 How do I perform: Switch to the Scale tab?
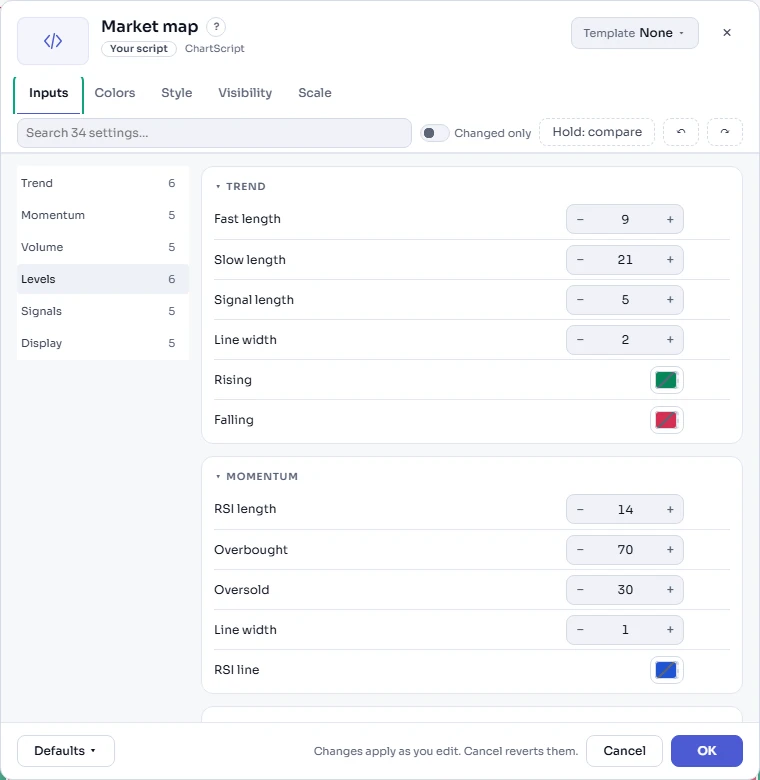coord(315,93)
